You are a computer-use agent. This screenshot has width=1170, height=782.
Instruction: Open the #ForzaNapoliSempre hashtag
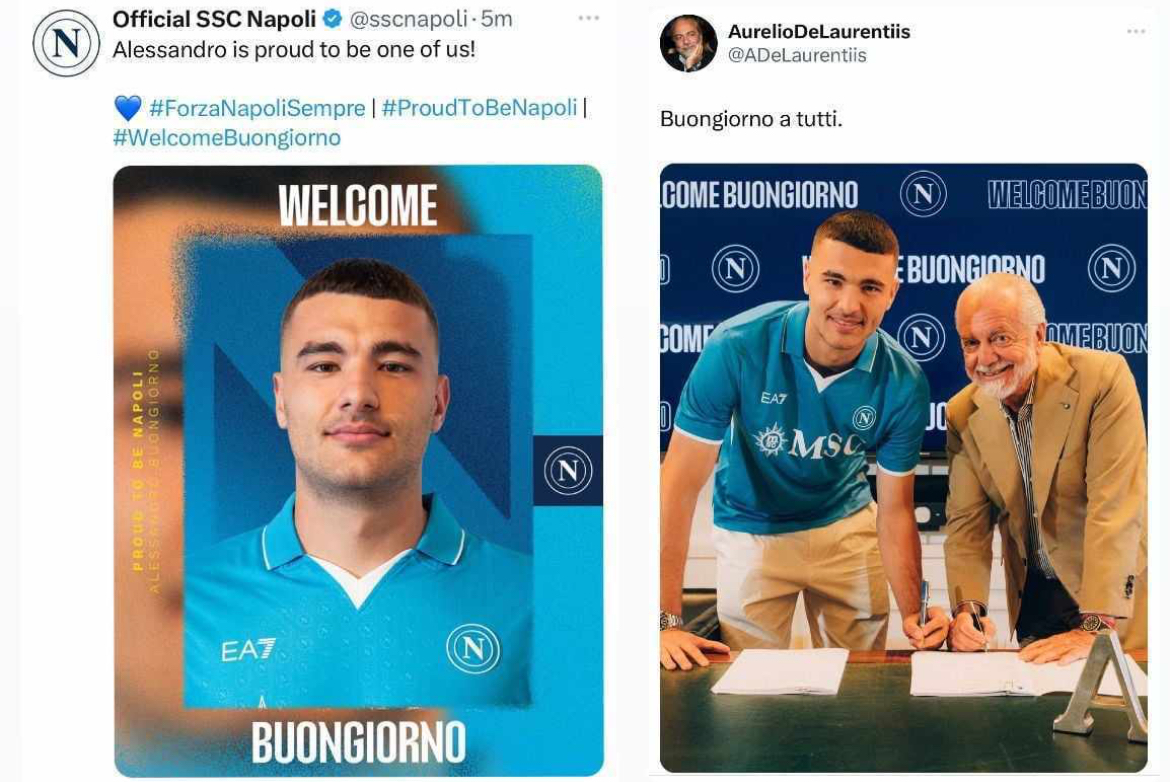click(x=257, y=108)
